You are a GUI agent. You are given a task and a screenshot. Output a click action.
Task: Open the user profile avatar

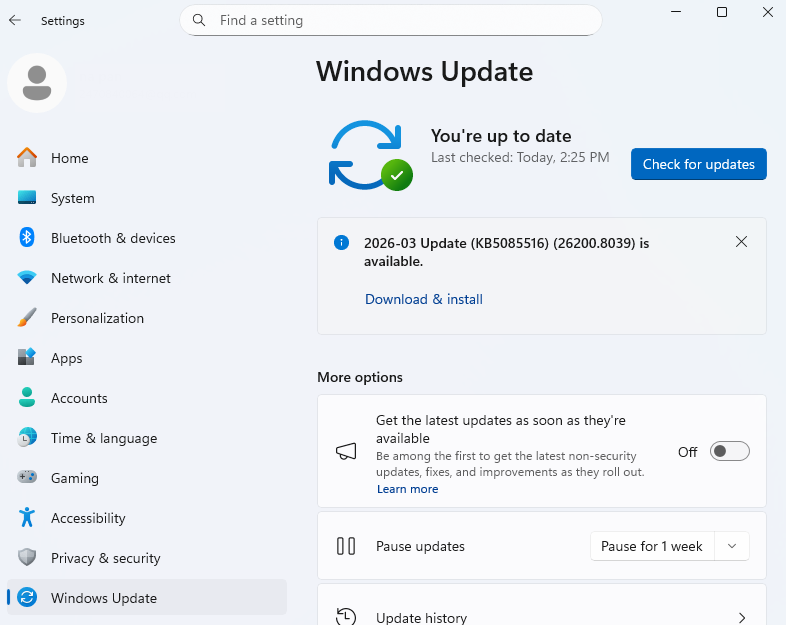pos(37,83)
